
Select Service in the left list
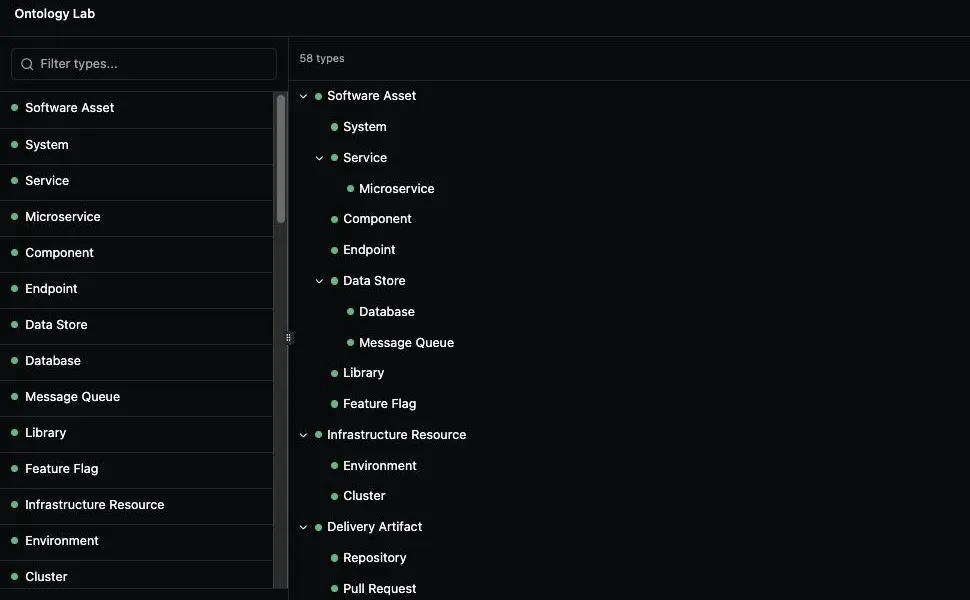coord(136,181)
